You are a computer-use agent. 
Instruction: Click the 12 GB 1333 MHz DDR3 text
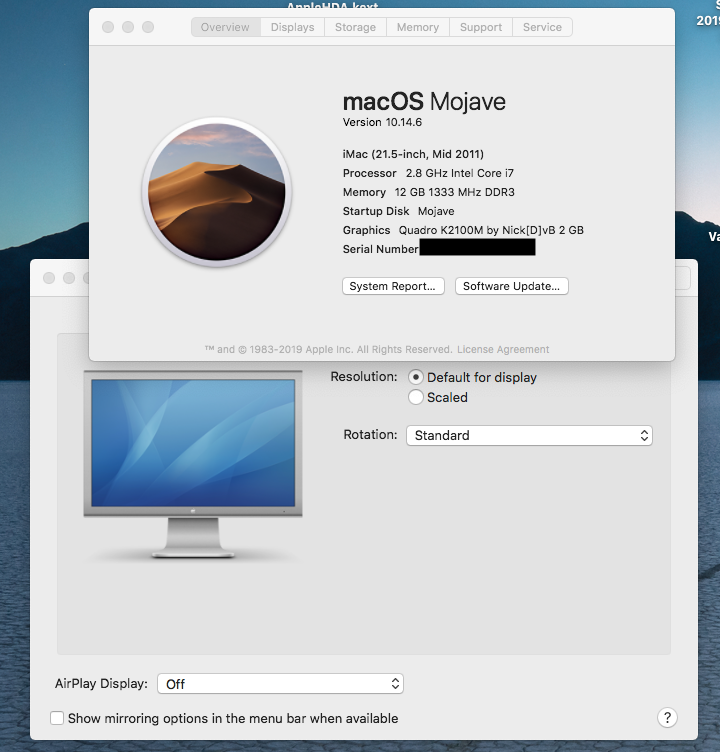tap(454, 192)
